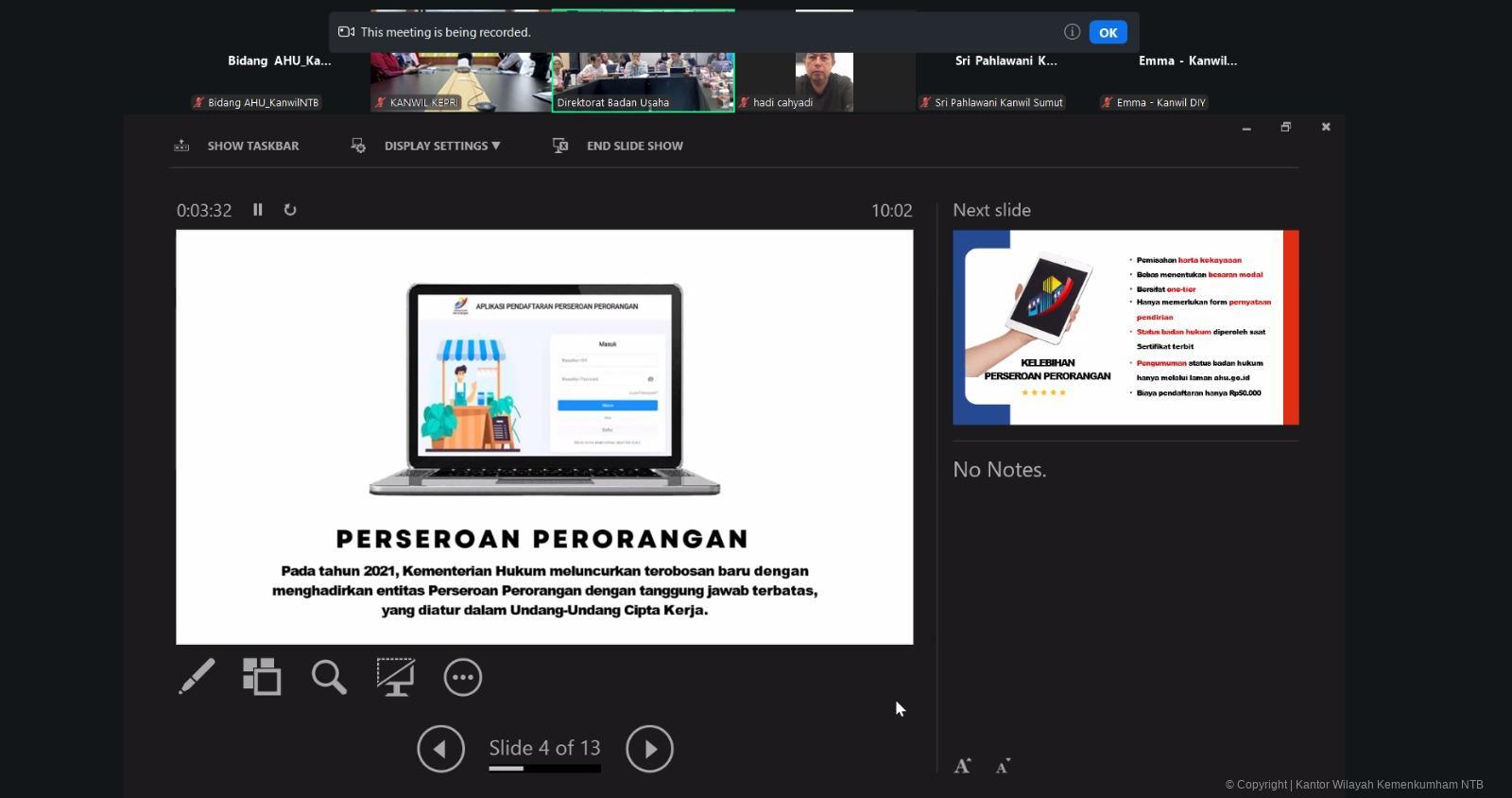Click the next slide preview thumbnail
The image size is (1512, 798).
[1125, 327]
